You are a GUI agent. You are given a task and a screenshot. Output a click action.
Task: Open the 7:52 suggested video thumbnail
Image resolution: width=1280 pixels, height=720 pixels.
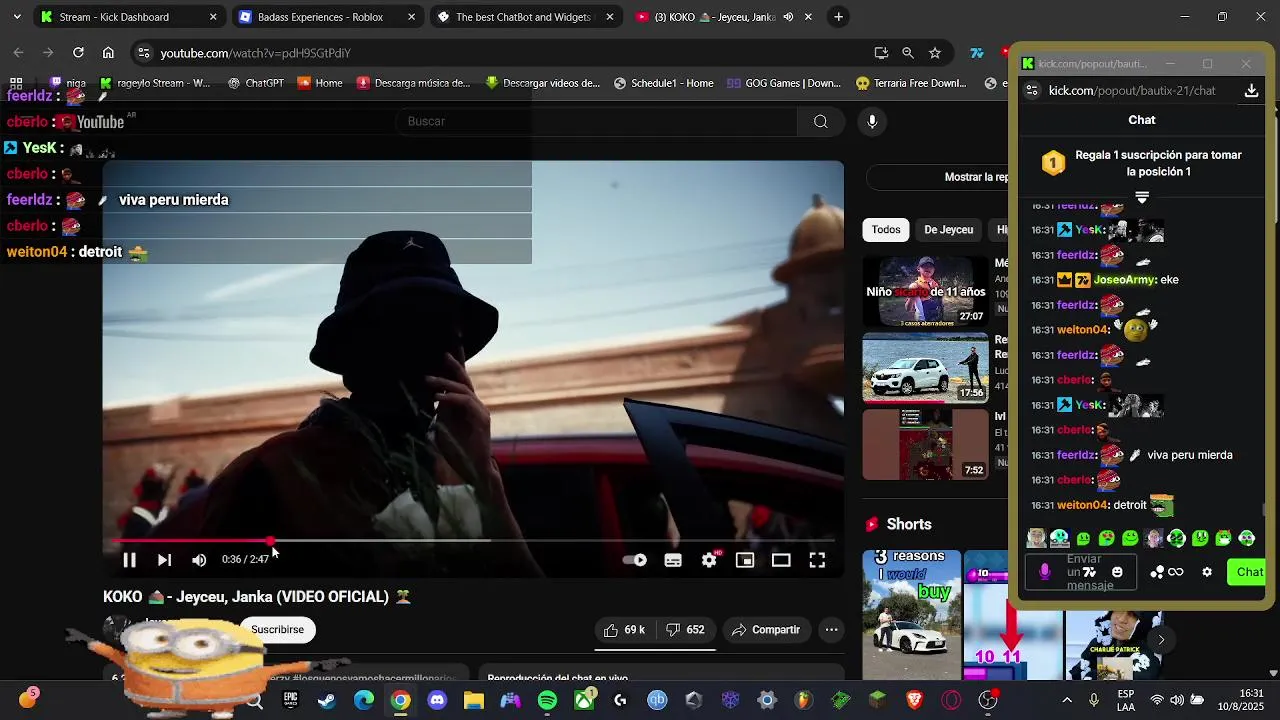click(x=925, y=444)
